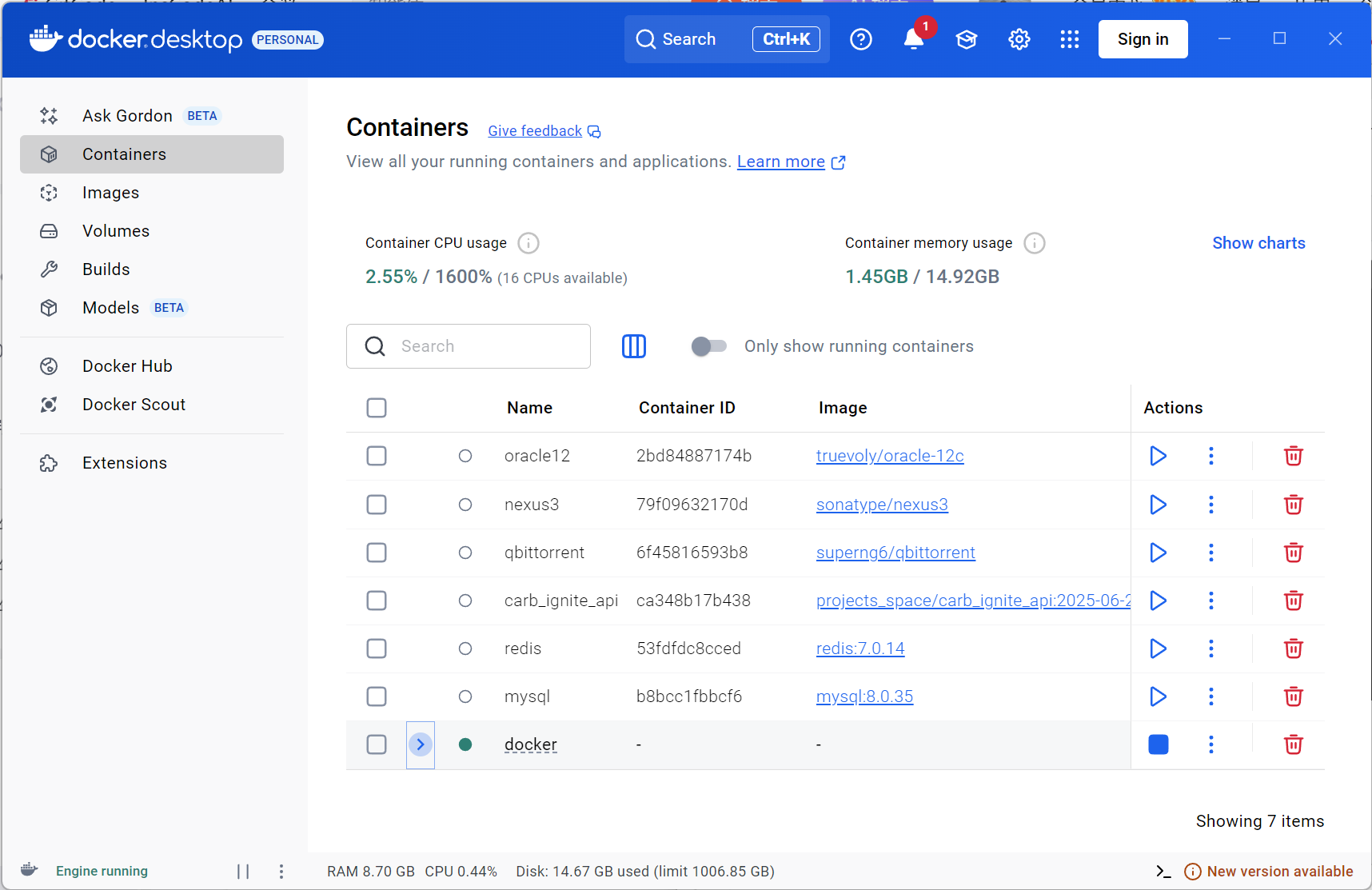Open the notifications bell
Screen dimensions: 1372x890
914,39
